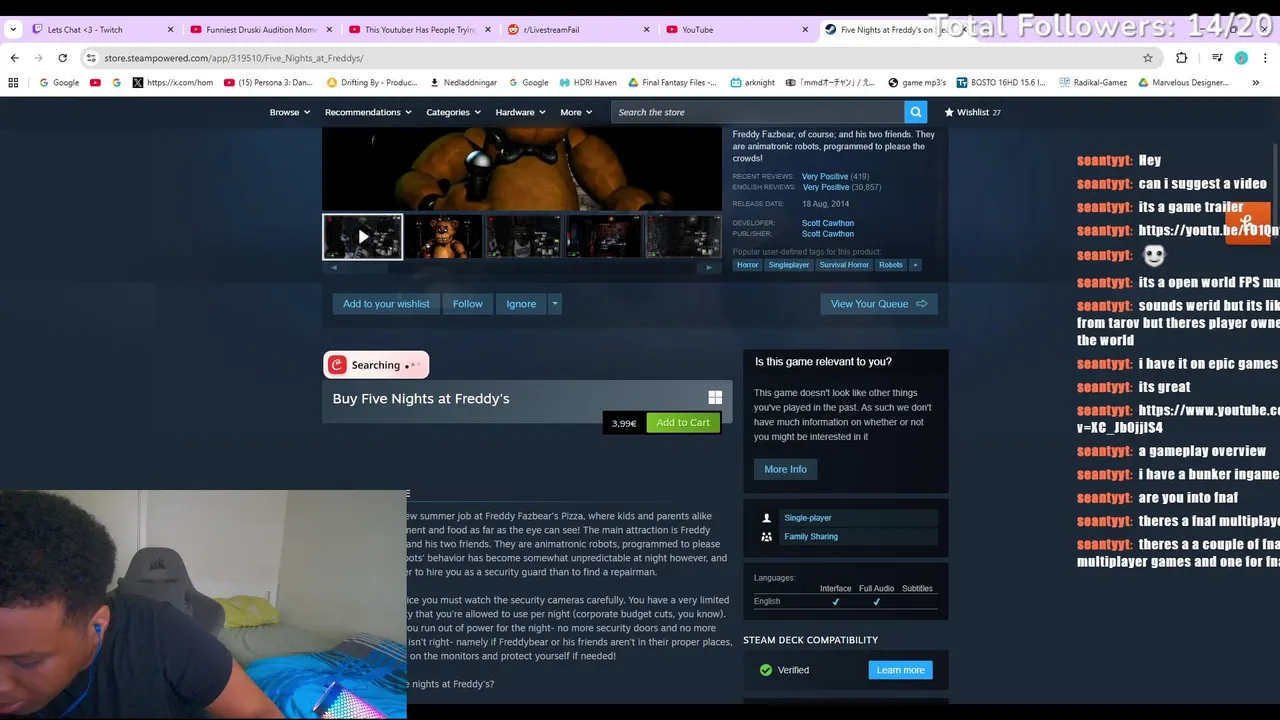This screenshot has height=720, width=1280.
Task: Switch to the This Youtuber Has People tab
Action: coord(419,29)
